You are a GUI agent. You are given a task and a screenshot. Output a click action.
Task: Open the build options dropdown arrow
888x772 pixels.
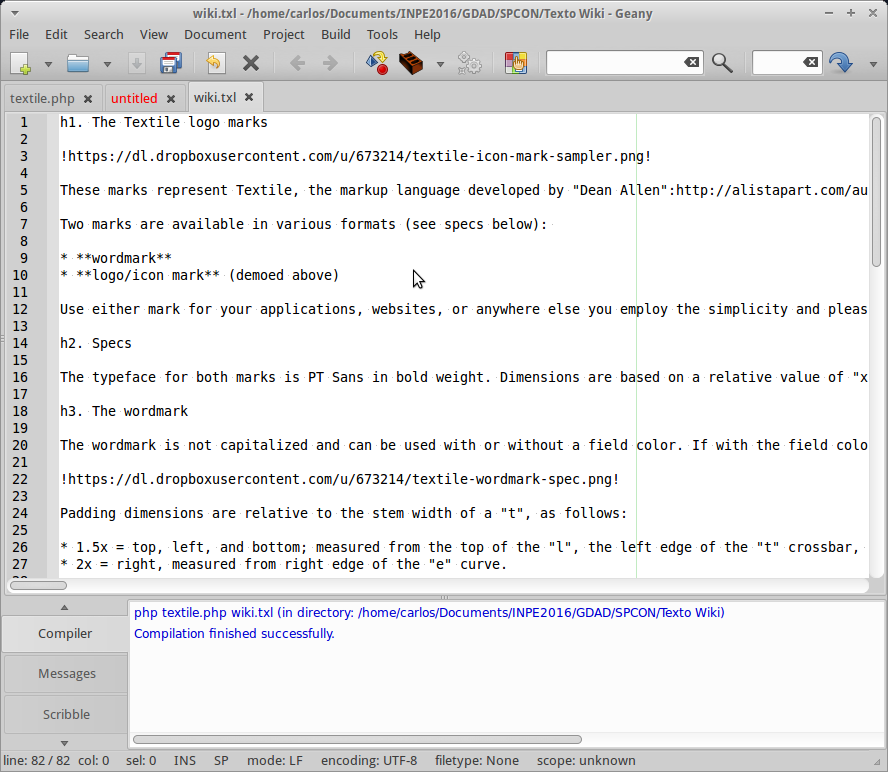coord(440,64)
